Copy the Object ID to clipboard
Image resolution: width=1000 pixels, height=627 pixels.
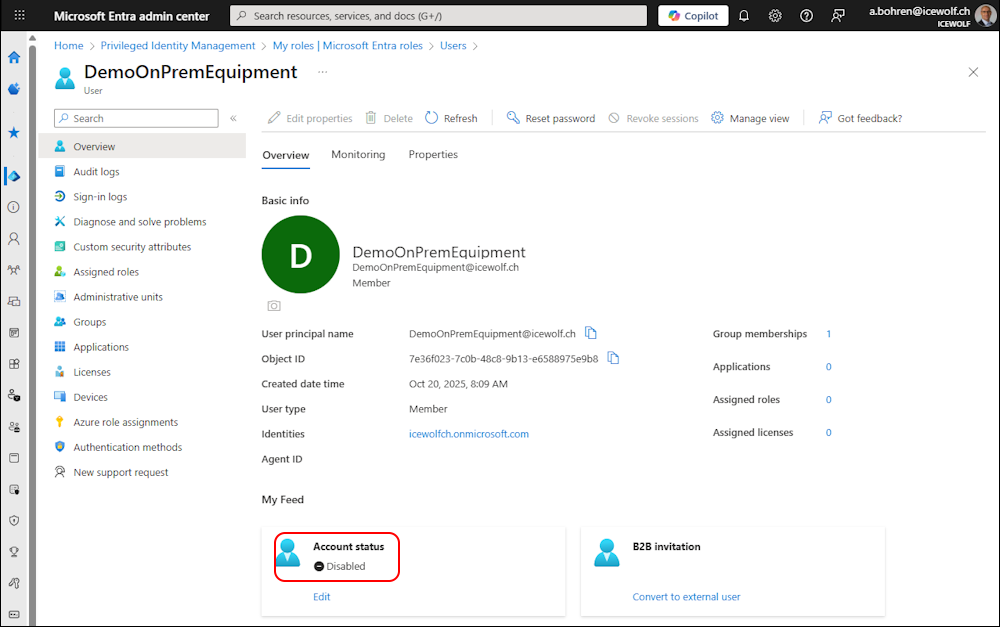(613, 358)
